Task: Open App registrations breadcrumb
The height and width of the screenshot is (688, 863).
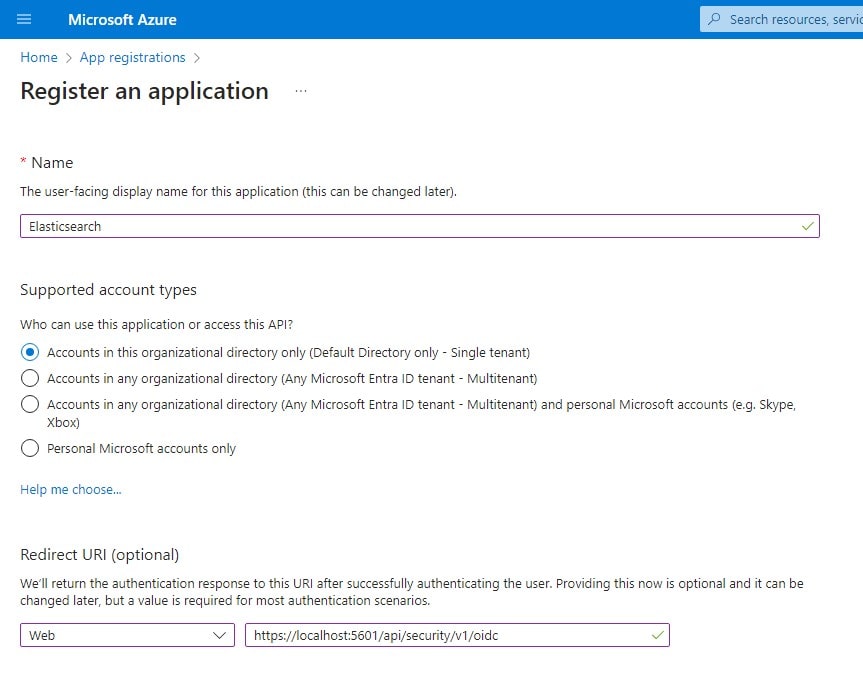Action: pyautogui.click(x=133, y=57)
